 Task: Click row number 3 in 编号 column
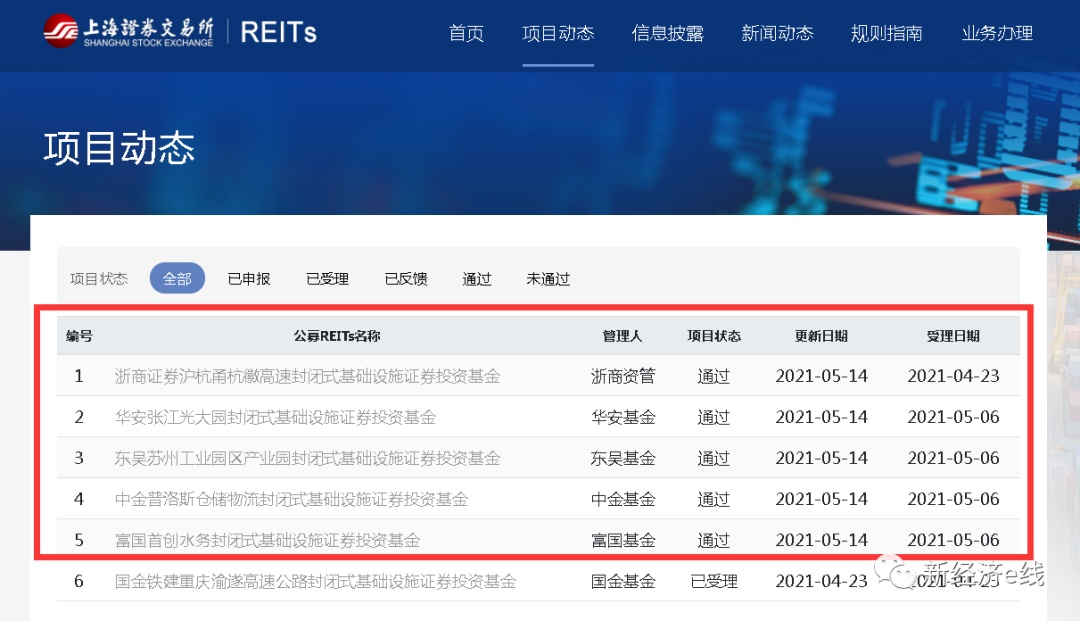(x=79, y=458)
